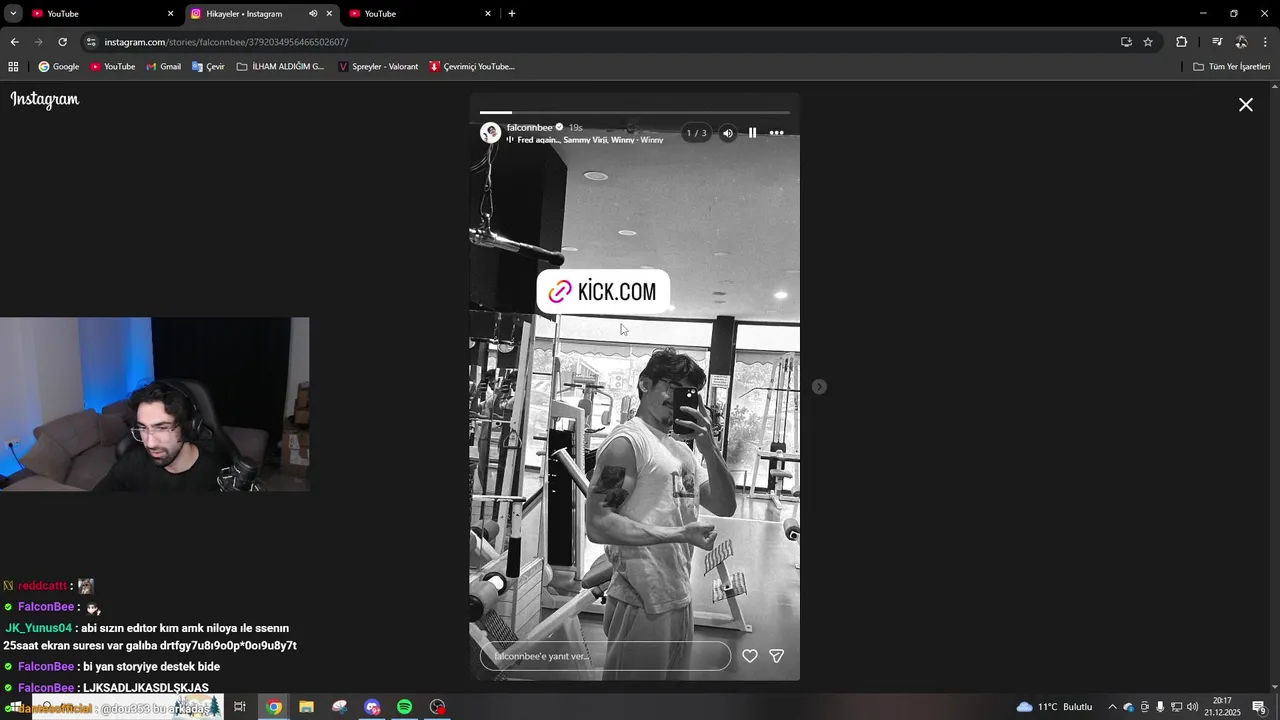This screenshot has width=1280, height=720.
Task: Expand the tab search dropdown
Action: 13,14
